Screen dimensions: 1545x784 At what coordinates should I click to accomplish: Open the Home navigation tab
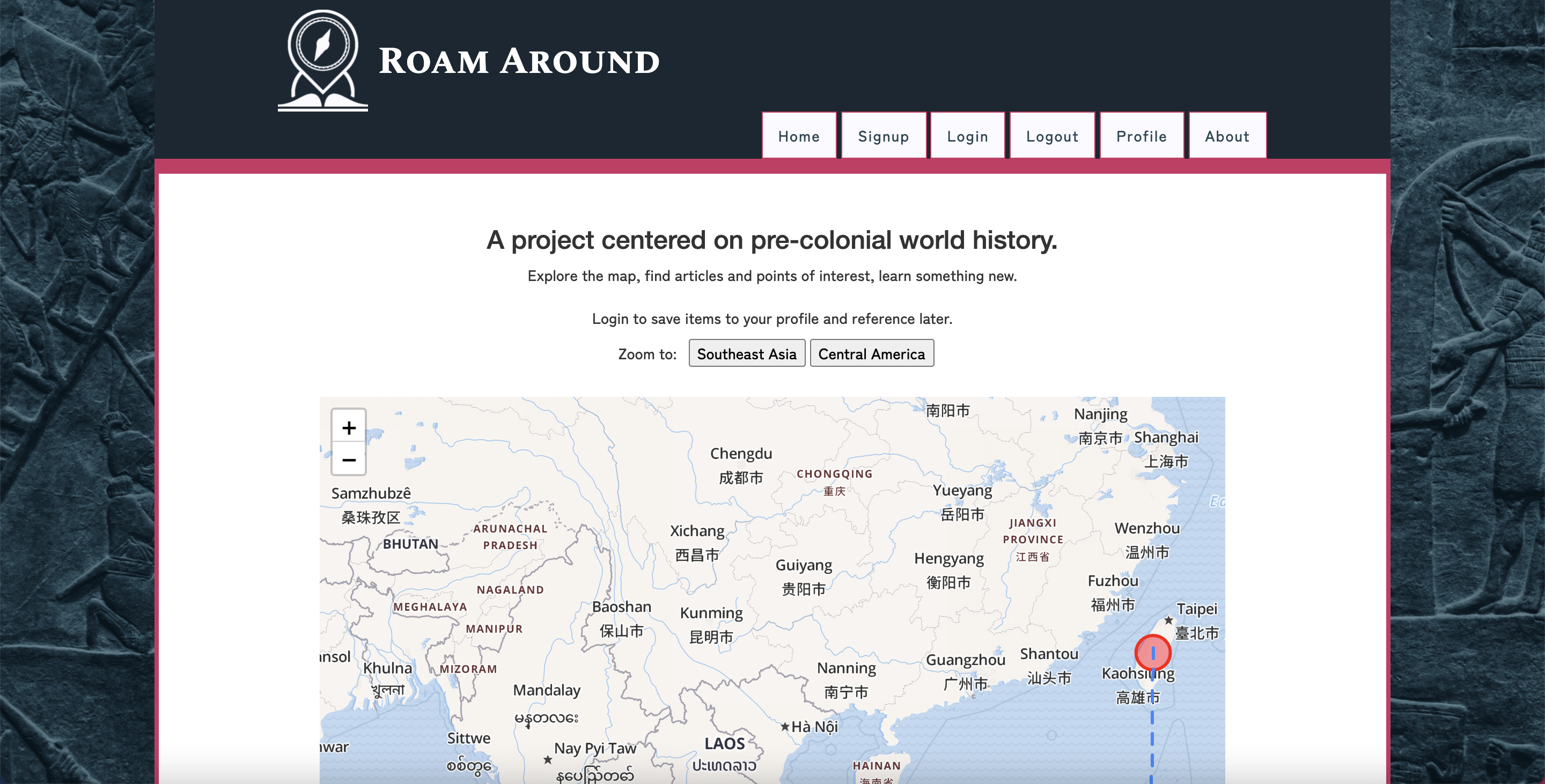click(798, 136)
